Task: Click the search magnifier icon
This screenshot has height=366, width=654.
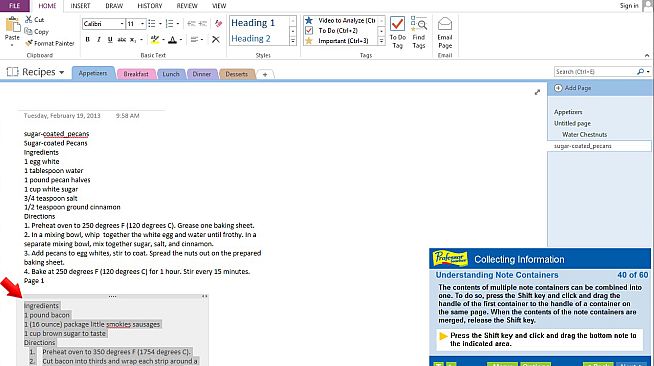Action: (x=641, y=72)
